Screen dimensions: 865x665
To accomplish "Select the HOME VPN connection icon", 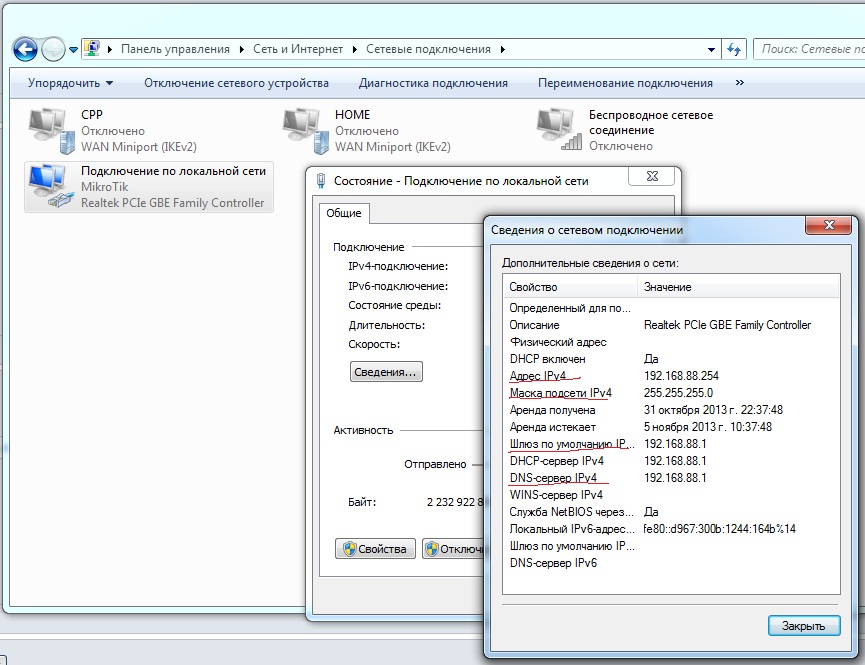I will [306, 131].
